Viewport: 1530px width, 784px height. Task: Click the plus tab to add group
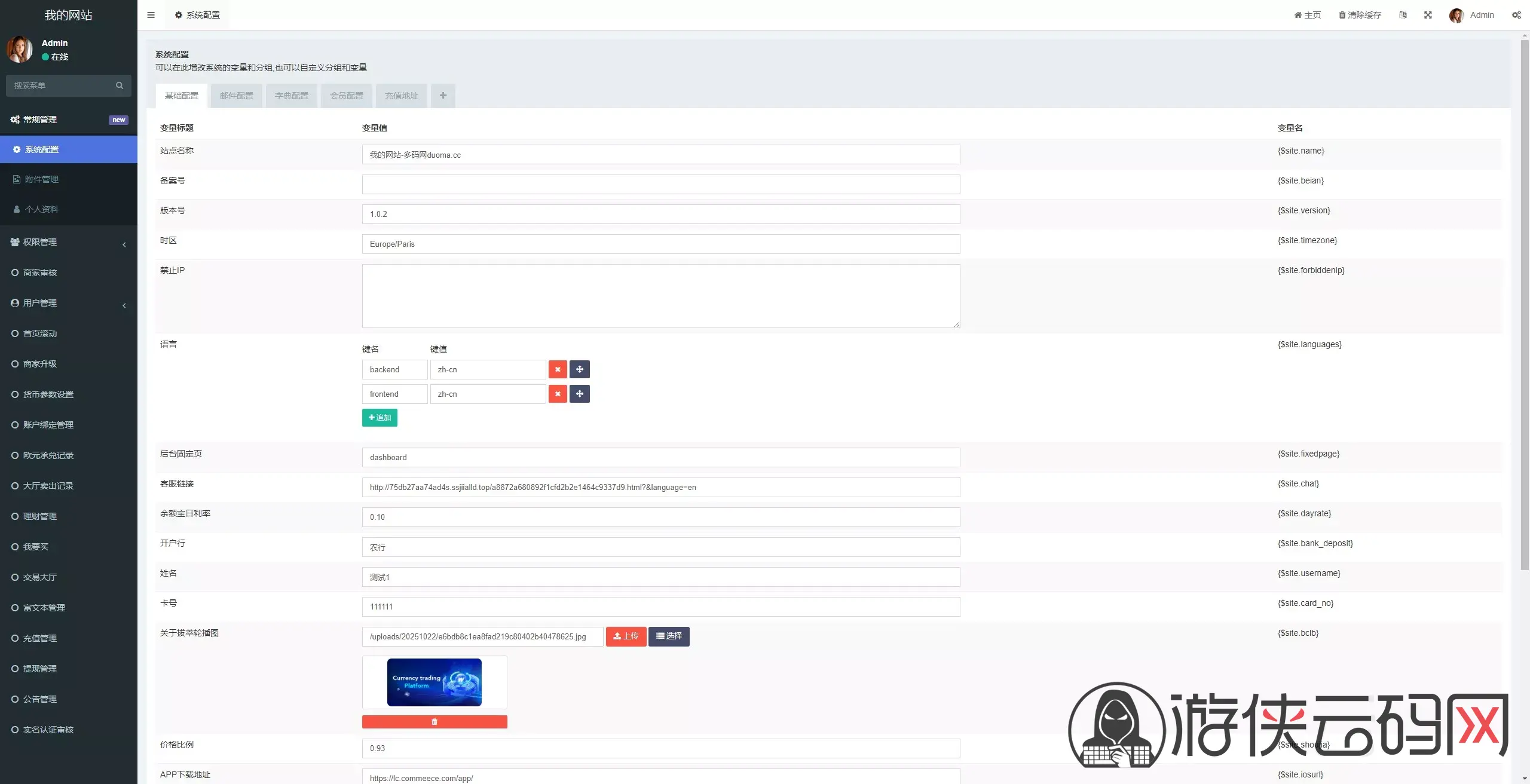coord(443,96)
